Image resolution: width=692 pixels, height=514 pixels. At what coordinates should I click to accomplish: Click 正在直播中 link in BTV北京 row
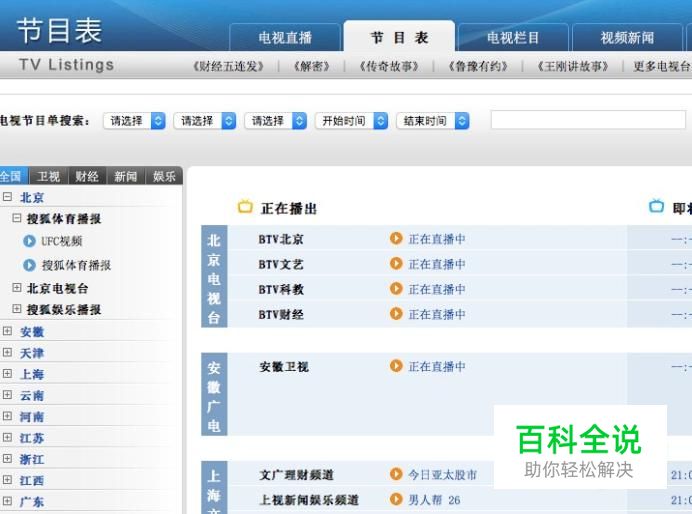coord(437,239)
